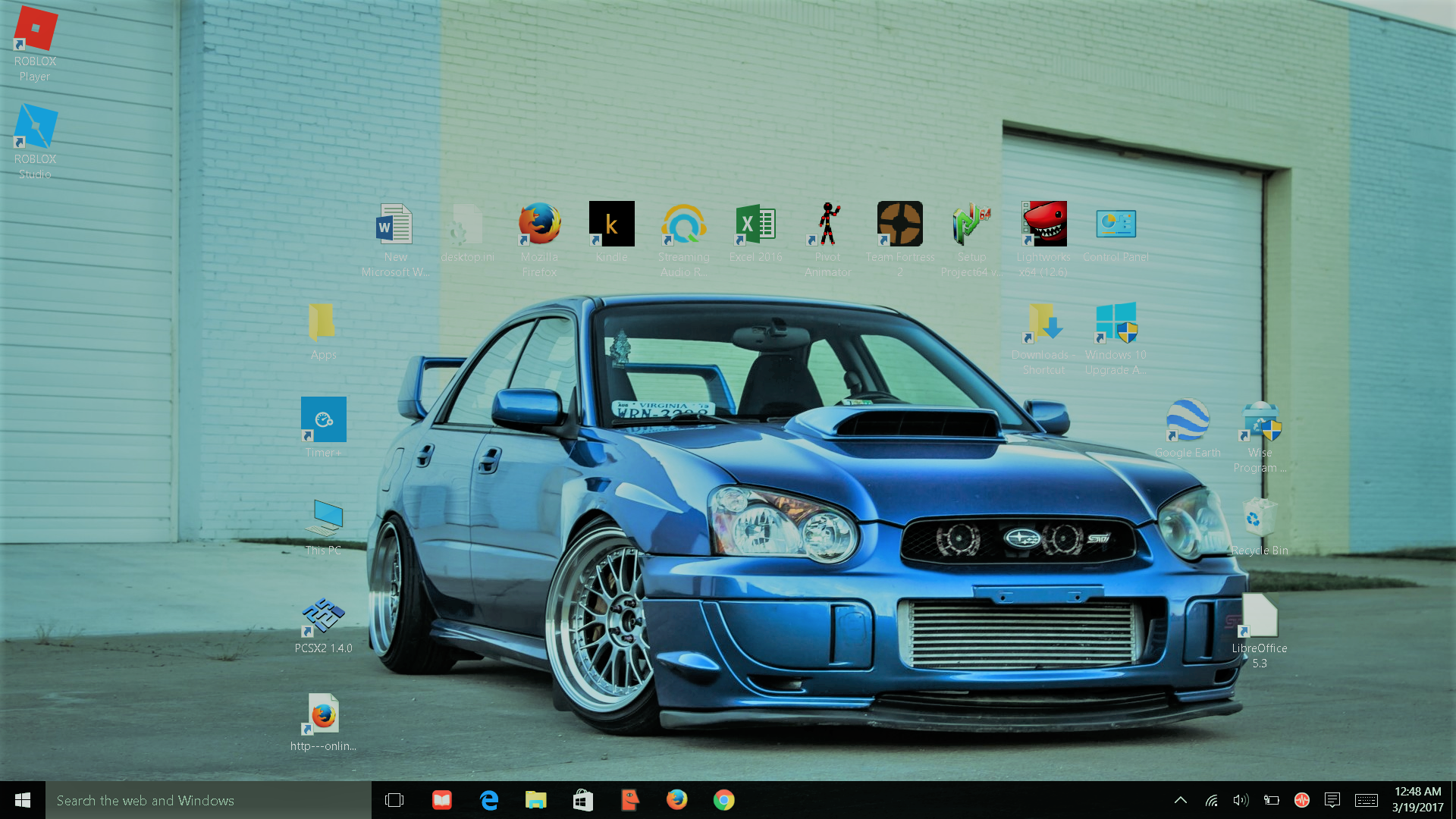Image resolution: width=1456 pixels, height=819 pixels.
Task: Select the Team Fortress 2 shortcut
Action: 899,239
